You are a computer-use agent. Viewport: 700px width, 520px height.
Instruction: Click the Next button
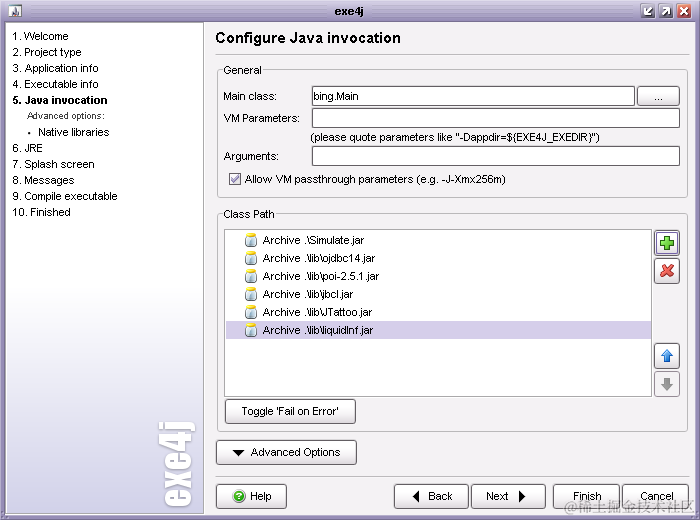click(508, 496)
